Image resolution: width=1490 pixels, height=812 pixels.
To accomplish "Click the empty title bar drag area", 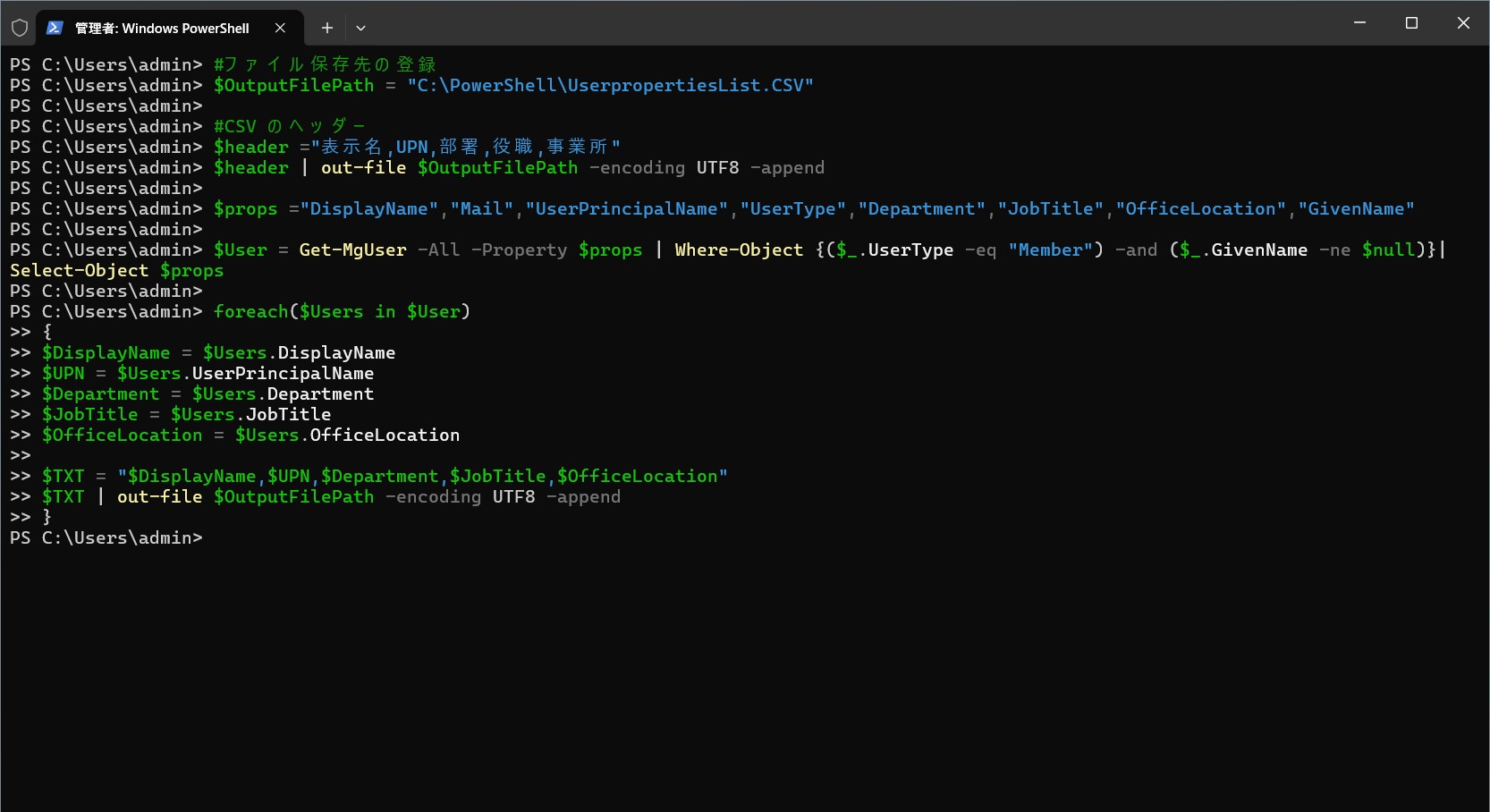I will click(850, 22).
